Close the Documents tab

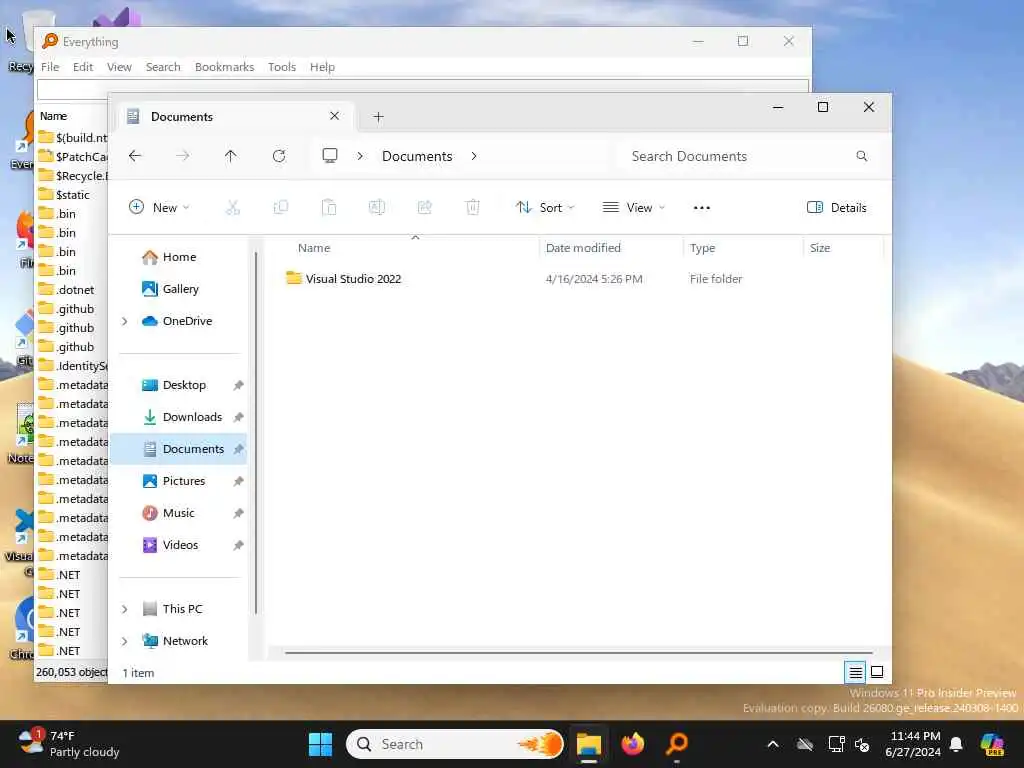pos(334,116)
